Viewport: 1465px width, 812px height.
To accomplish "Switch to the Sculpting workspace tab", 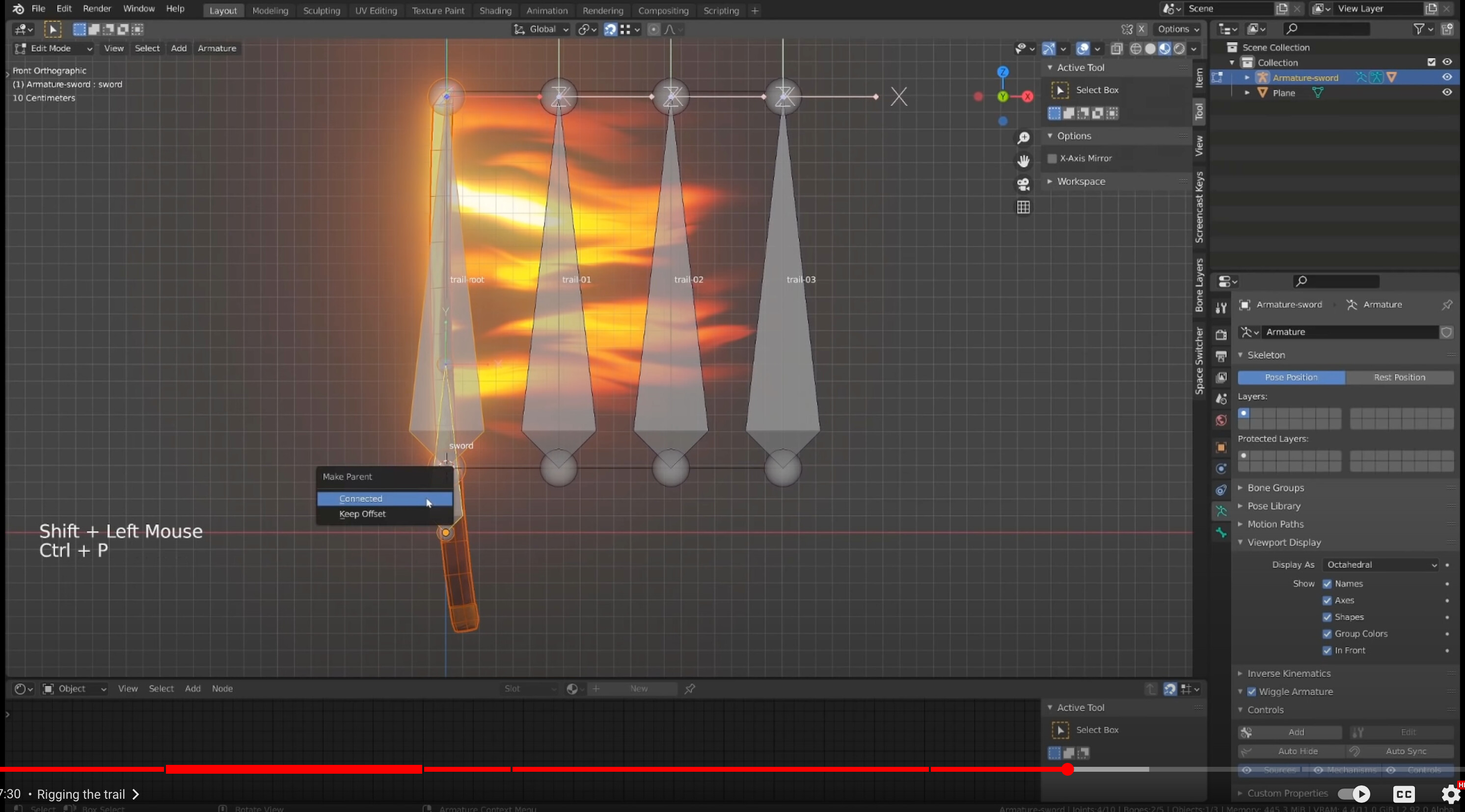I will tap(321, 11).
